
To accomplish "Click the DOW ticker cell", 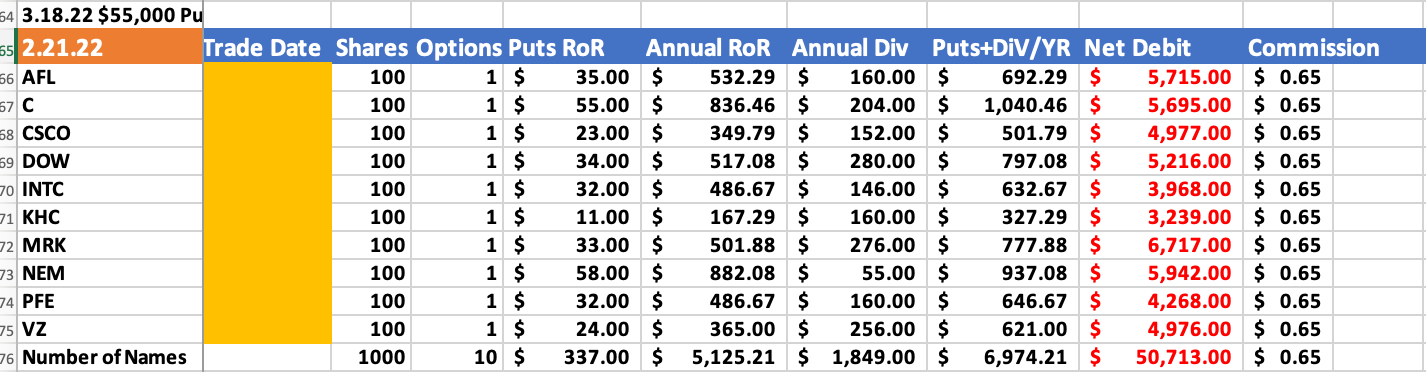I will coord(109,161).
